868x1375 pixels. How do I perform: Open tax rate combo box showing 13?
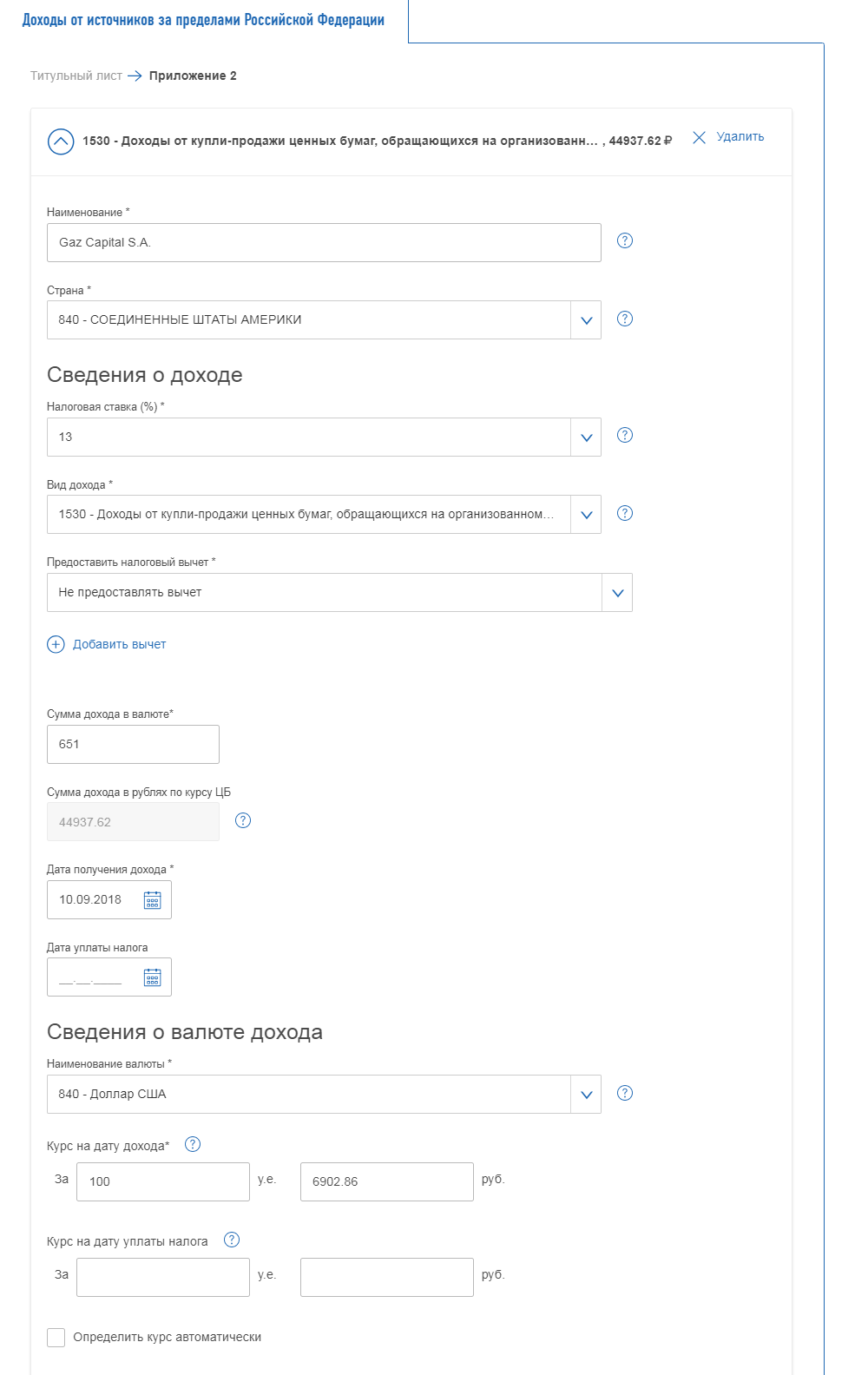coord(324,437)
